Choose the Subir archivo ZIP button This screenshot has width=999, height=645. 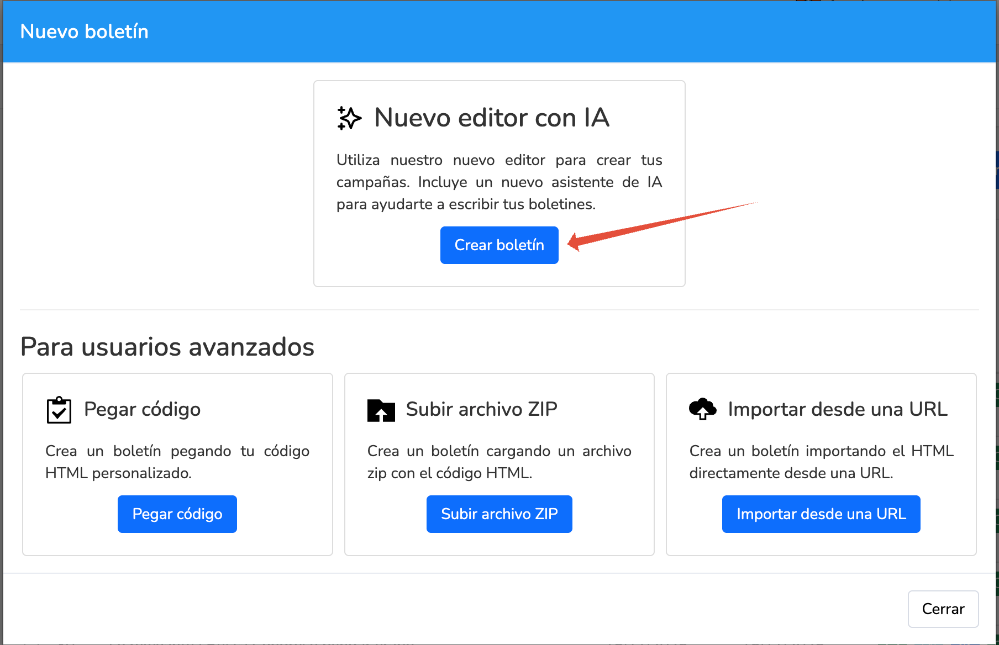tap(499, 514)
